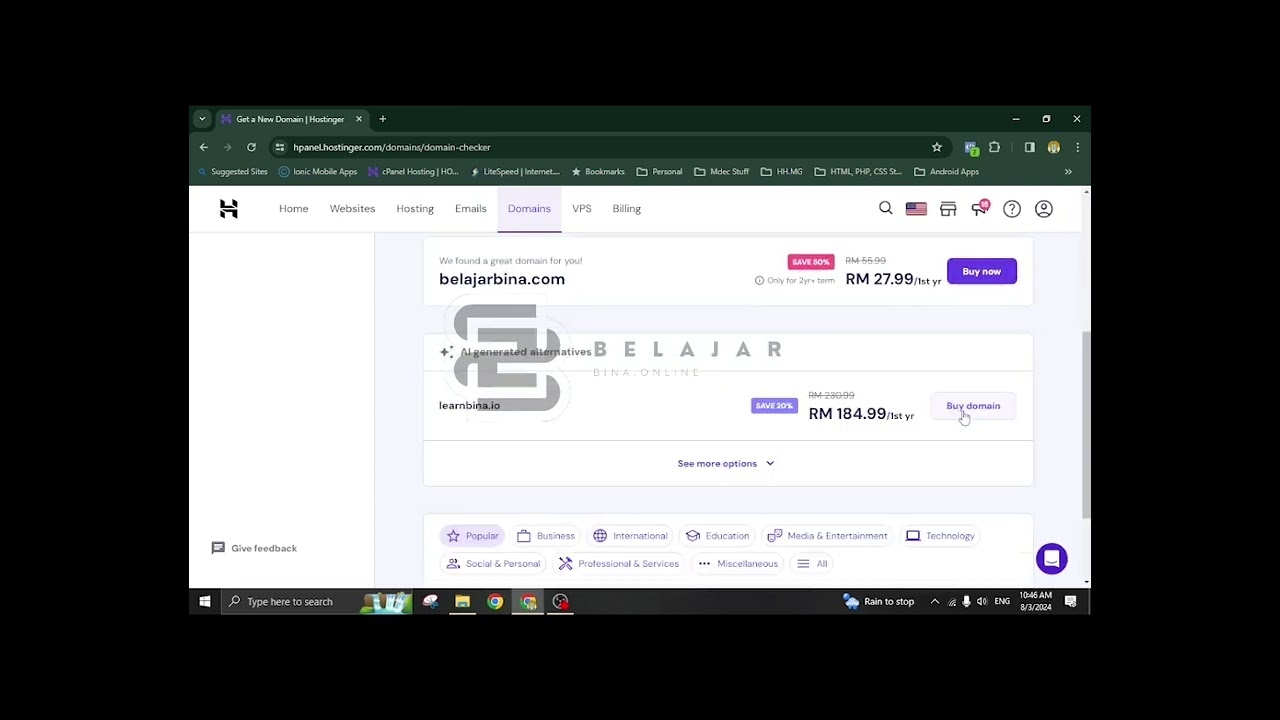Click the info icon by 'Only for 2yr+ term'

tap(759, 281)
